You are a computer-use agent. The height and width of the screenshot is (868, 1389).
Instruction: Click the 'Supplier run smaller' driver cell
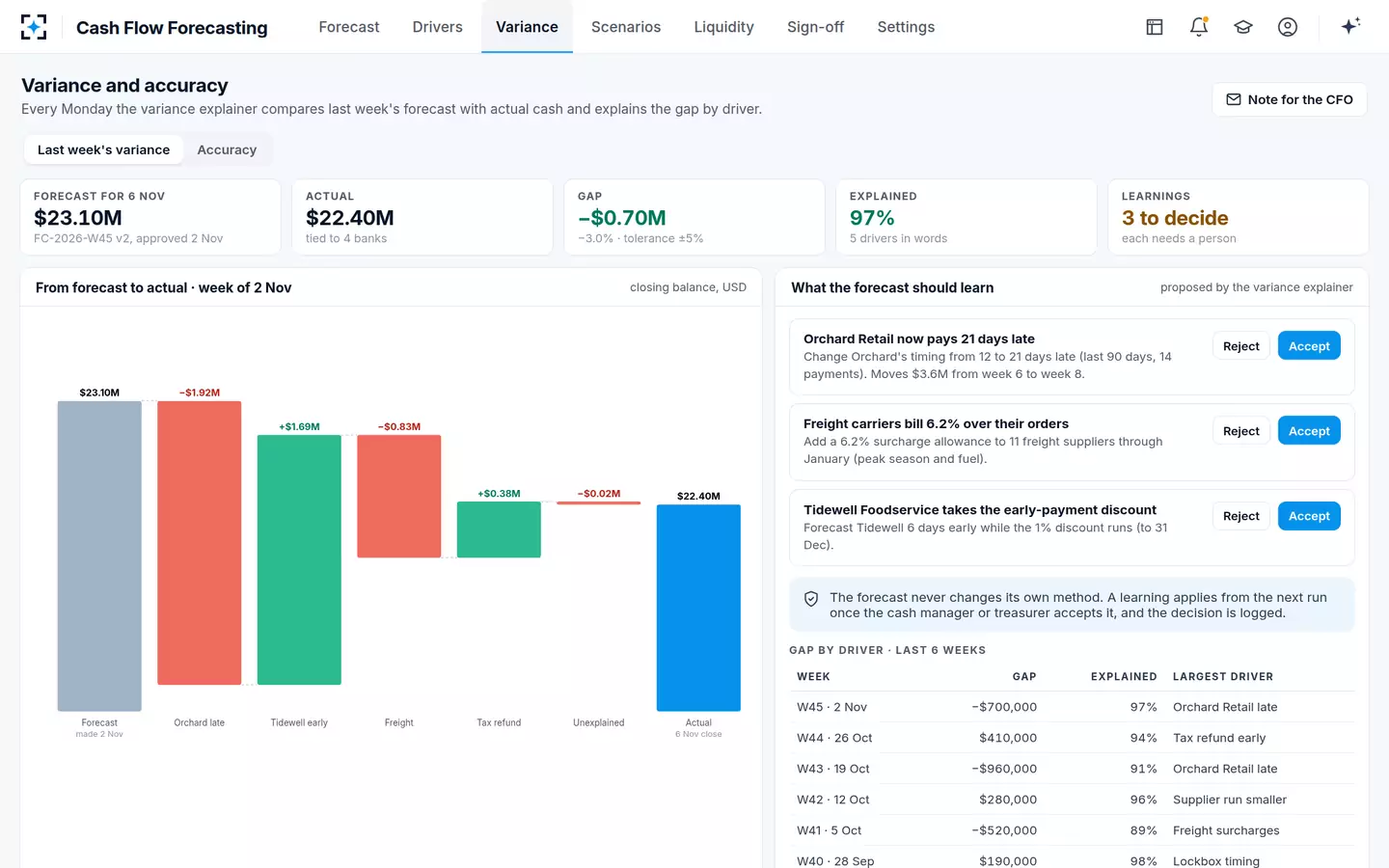pos(1230,800)
